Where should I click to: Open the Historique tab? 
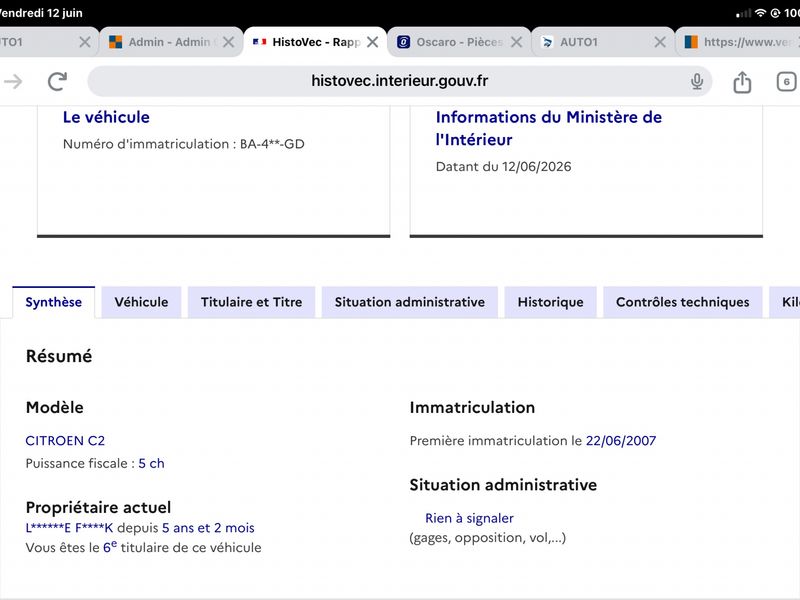[551, 302]
